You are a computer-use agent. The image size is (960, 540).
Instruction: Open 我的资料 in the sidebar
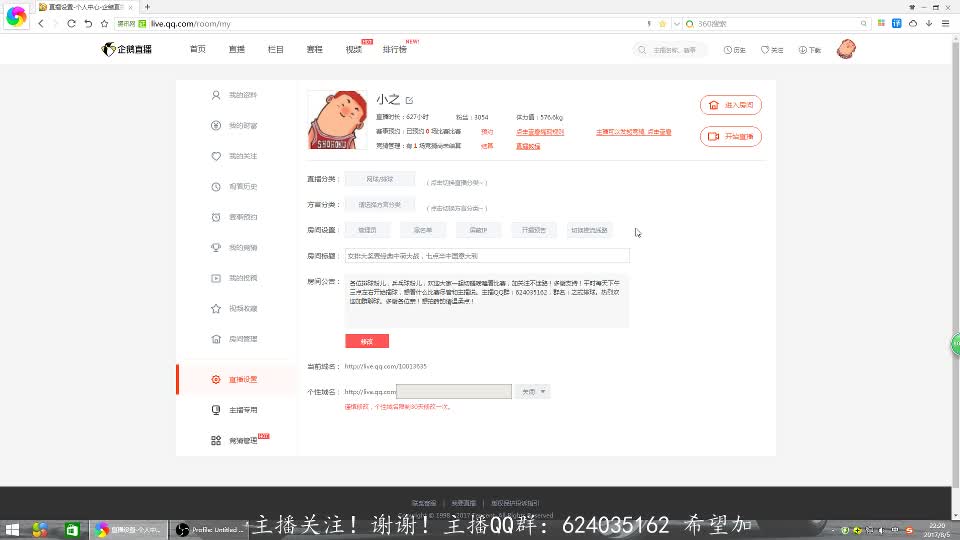point(241,96)
